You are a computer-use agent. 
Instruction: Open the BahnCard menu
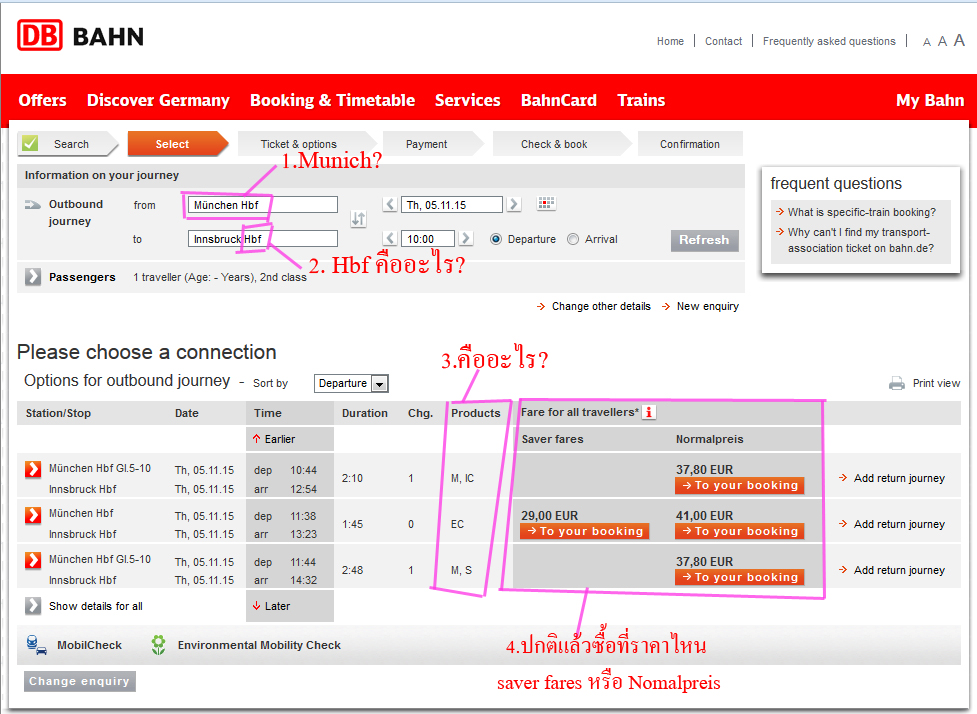(559, 100)
